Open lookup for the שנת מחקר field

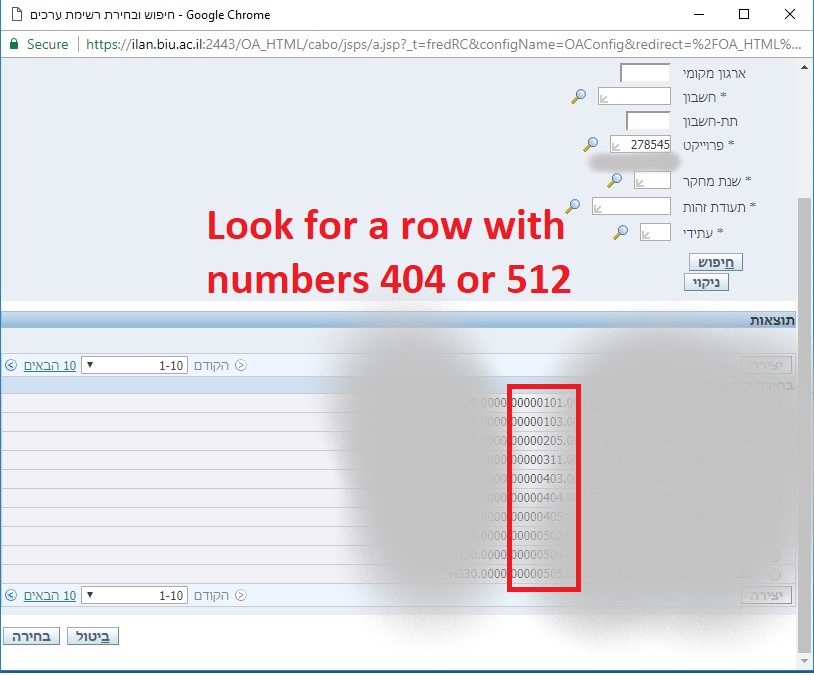(x=615, y=180)
